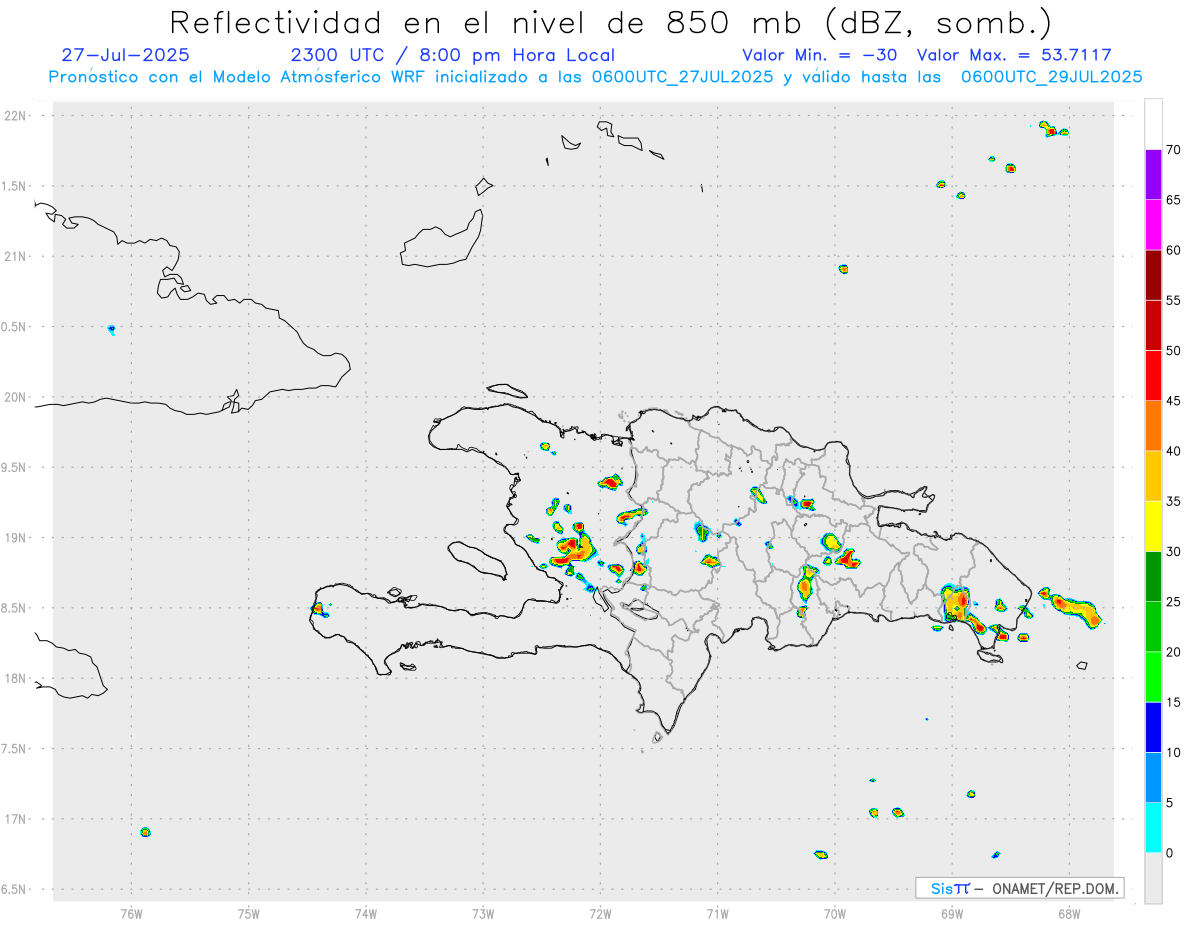The width and height of the screenshot is (1200, 927).
Task: Click the colorbar value label '70'
Action: point(1174,150)
